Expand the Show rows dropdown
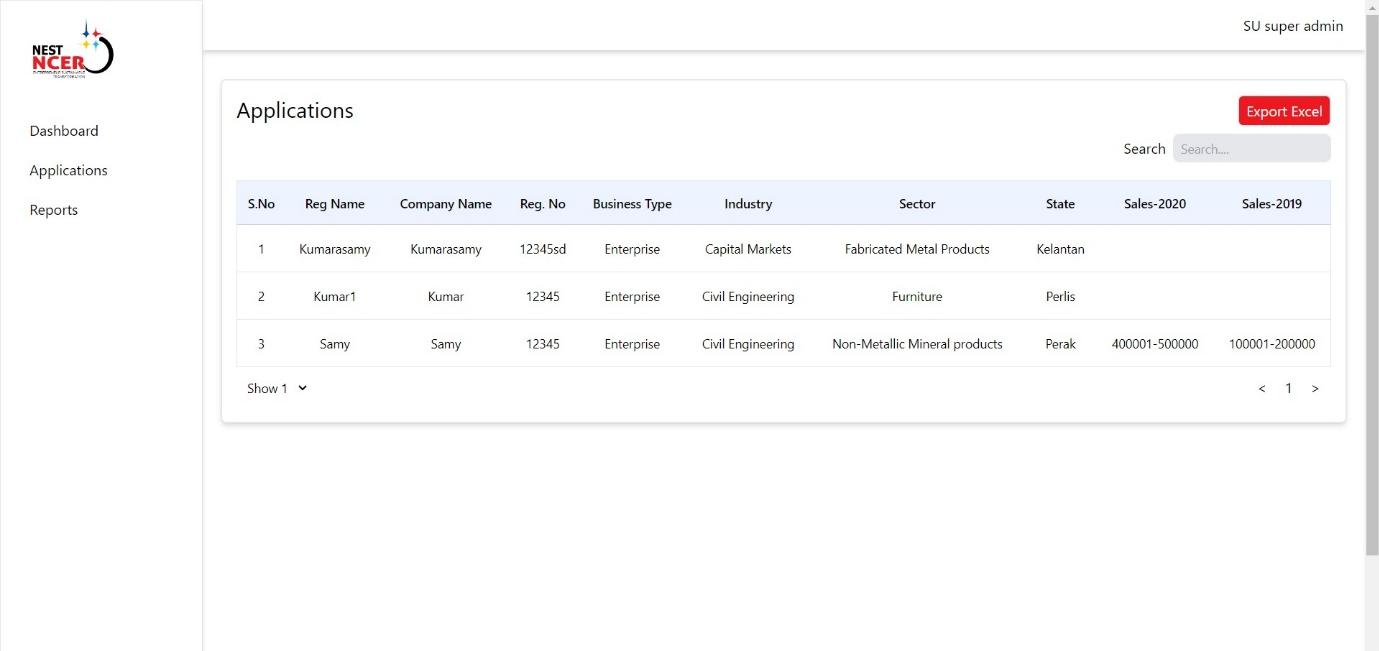 pos(277,389)
